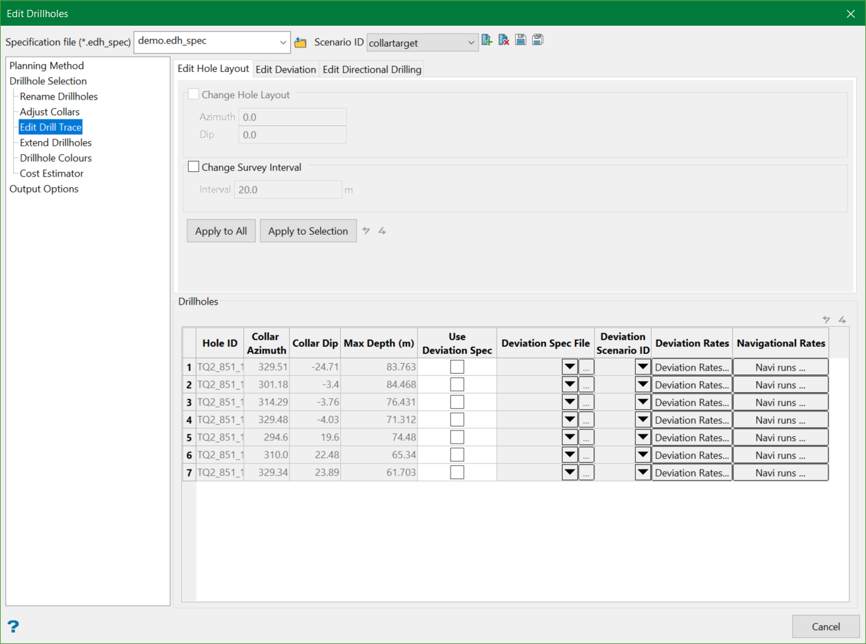Click browse ellipsis button in row 4
Image resolution: width=866 pixels, height=644 pixels.
pyautogui.click(x=587, y=420)
